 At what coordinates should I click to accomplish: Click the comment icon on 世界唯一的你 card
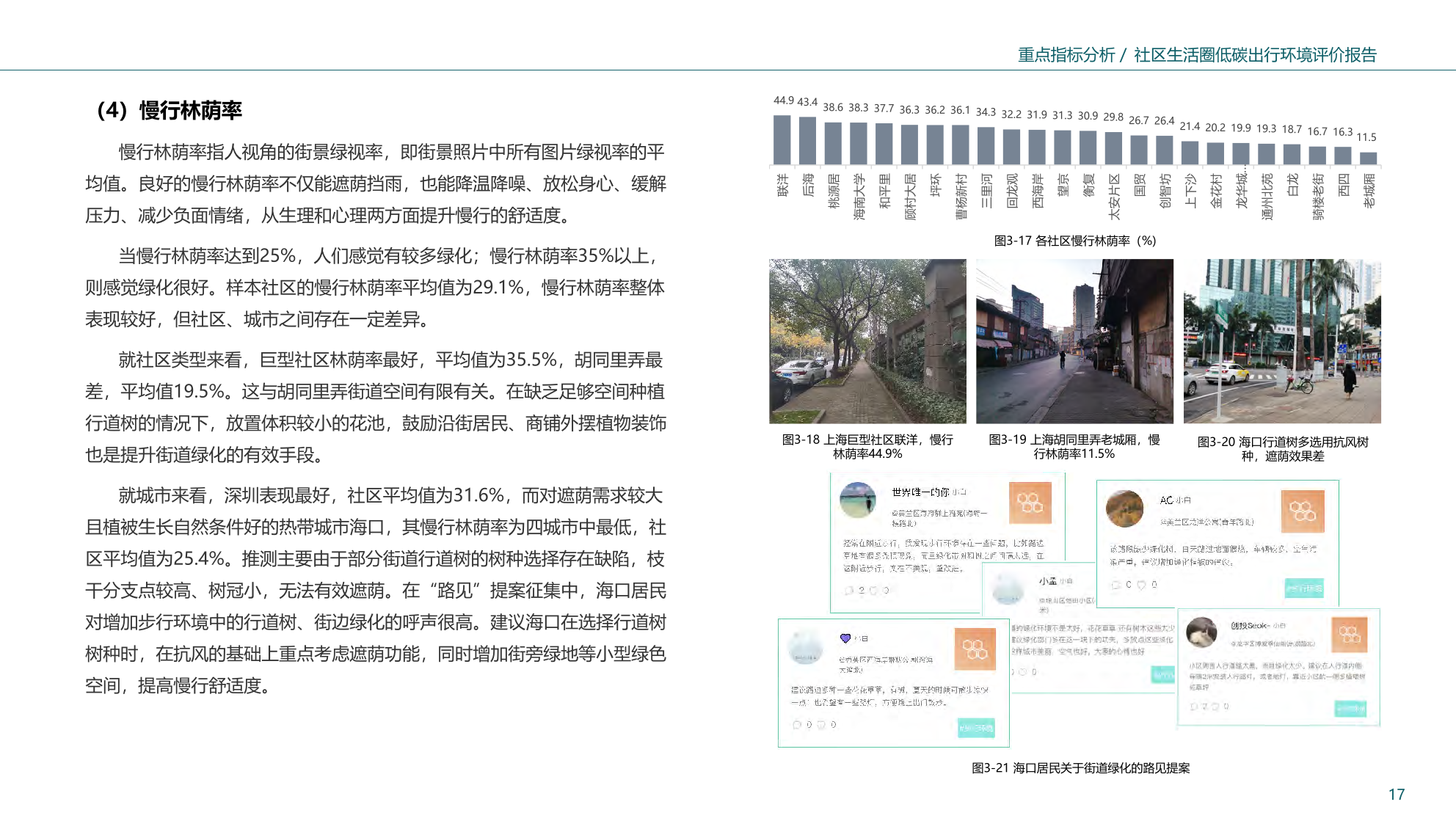tap(849, 590)
